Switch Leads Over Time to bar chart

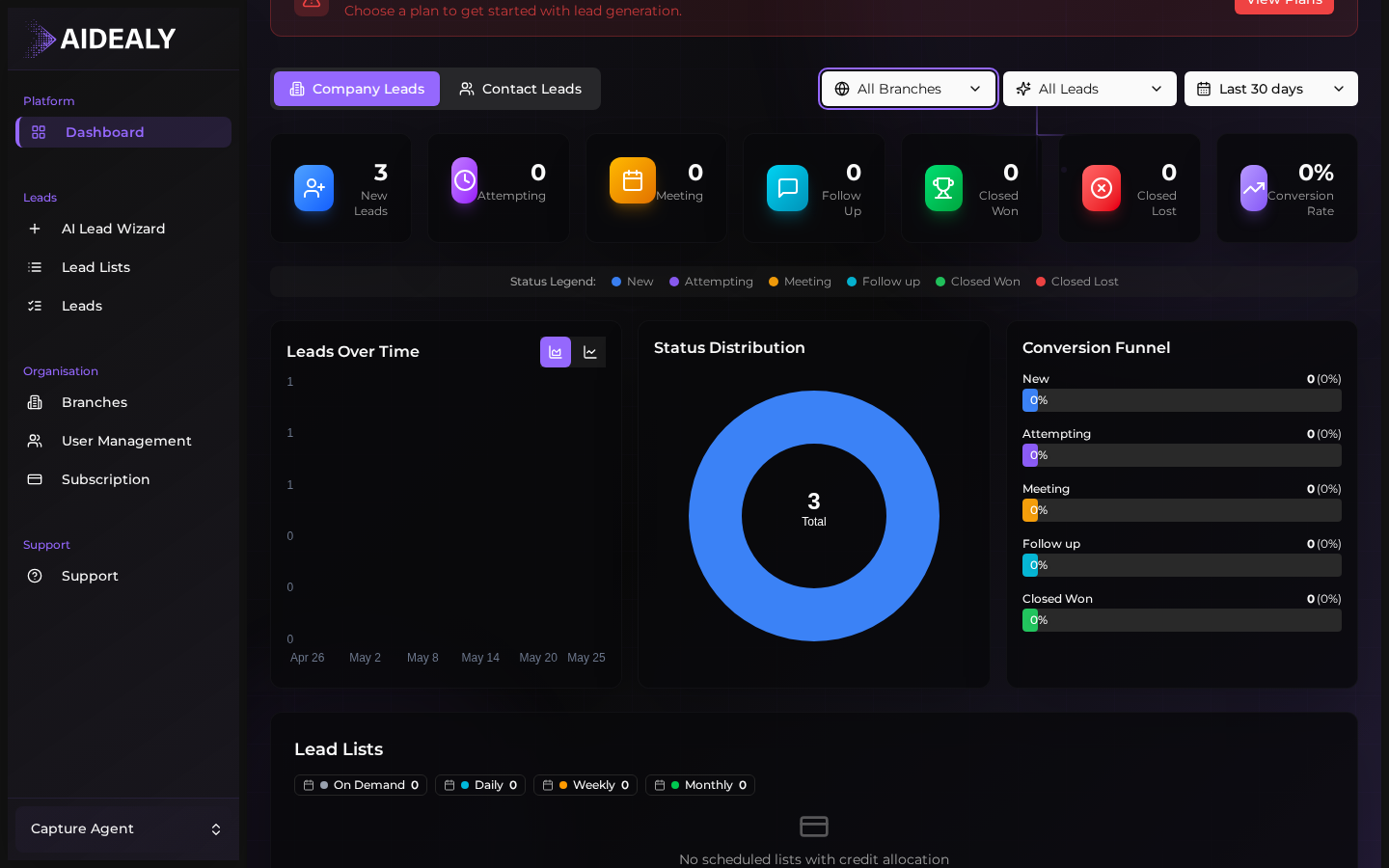pos(556,352)
